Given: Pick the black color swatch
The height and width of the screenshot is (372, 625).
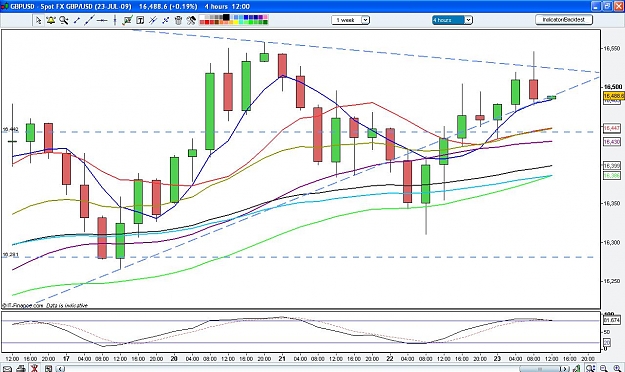Looking at the screenshot, I should (x=226, y=17).
